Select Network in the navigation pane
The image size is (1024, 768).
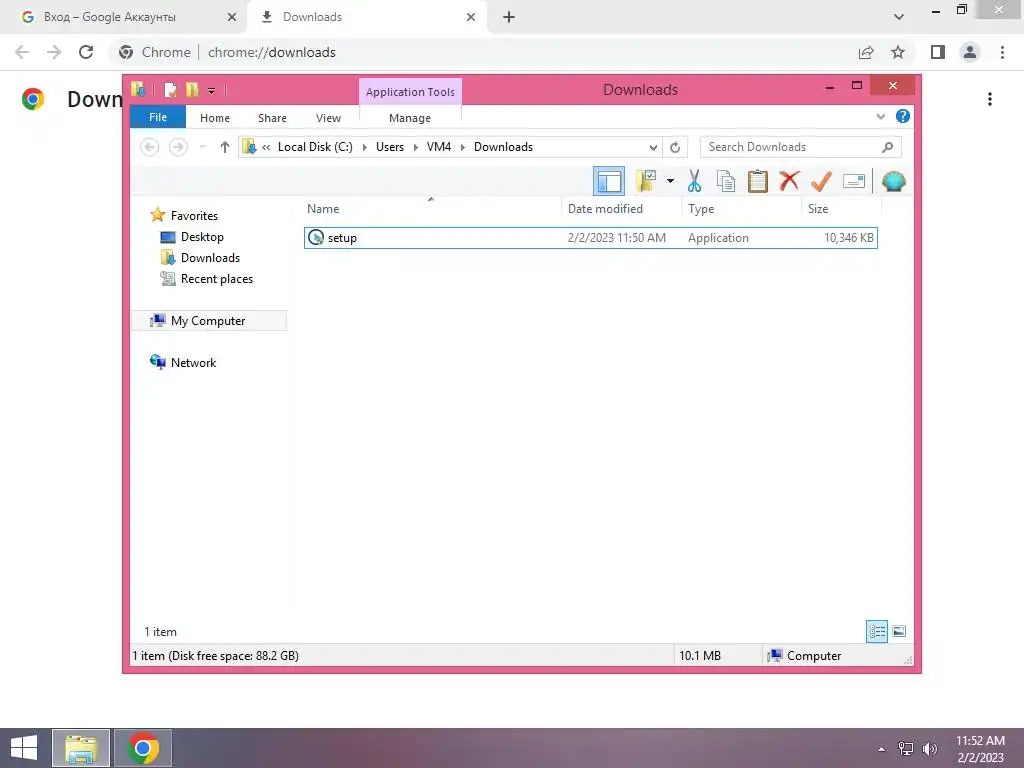pos(193,362)
